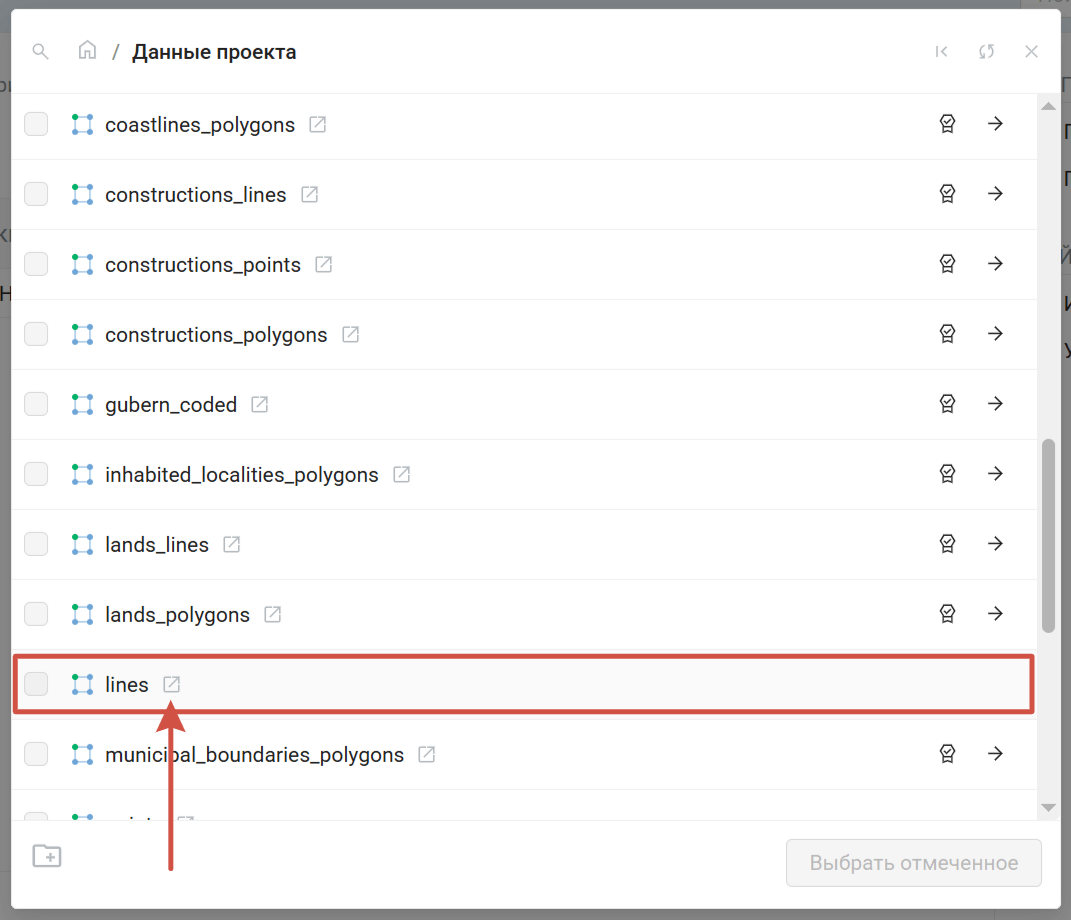Refresh the resource list

point(987,52)
